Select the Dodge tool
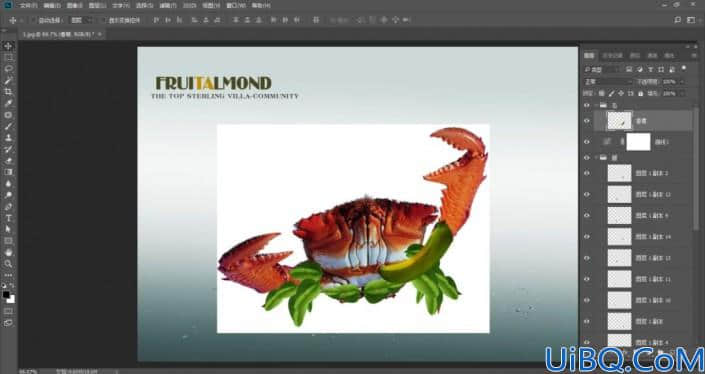 pos(8,195)
